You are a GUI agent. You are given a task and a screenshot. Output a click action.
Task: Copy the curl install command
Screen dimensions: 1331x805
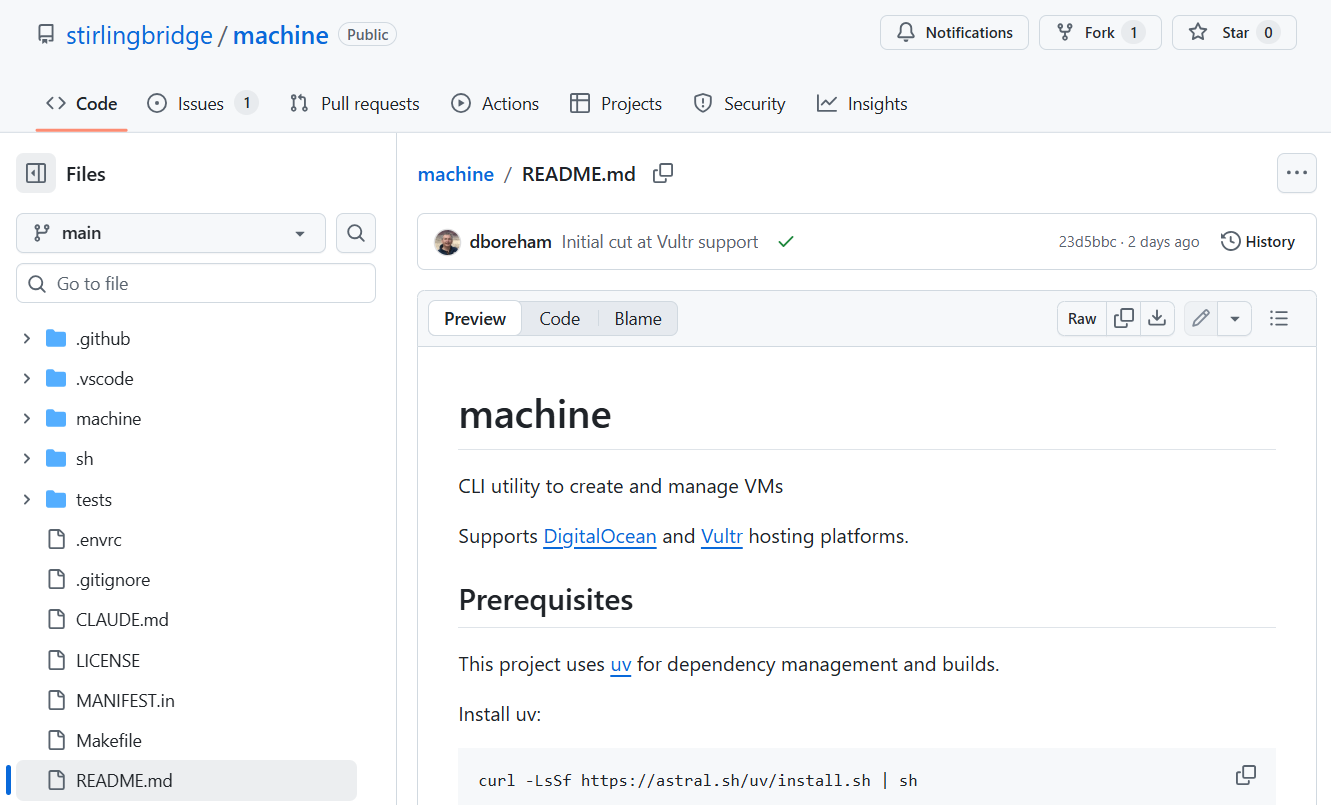[1246, 775]
